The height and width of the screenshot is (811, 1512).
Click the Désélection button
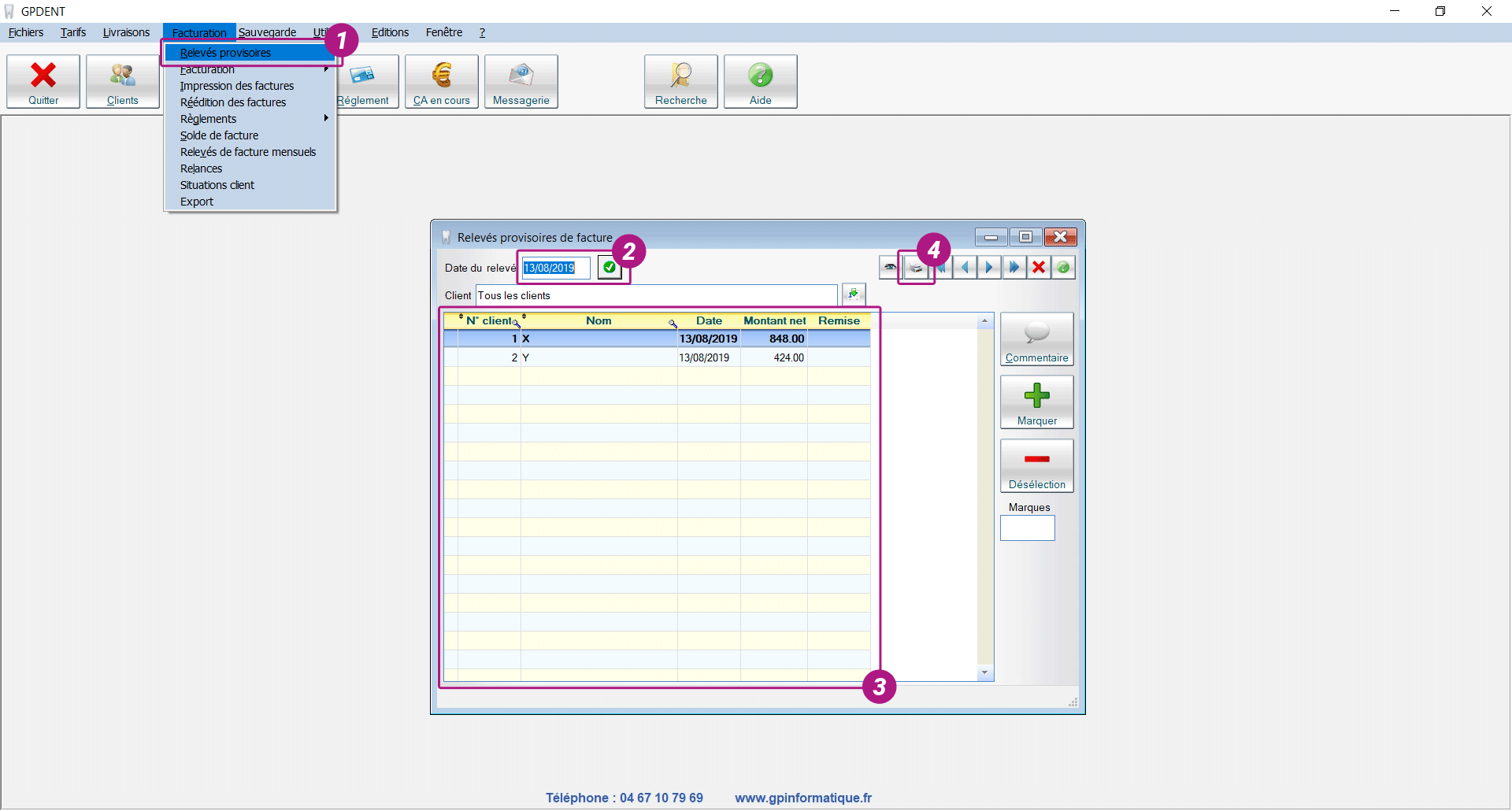[1036, 466]
